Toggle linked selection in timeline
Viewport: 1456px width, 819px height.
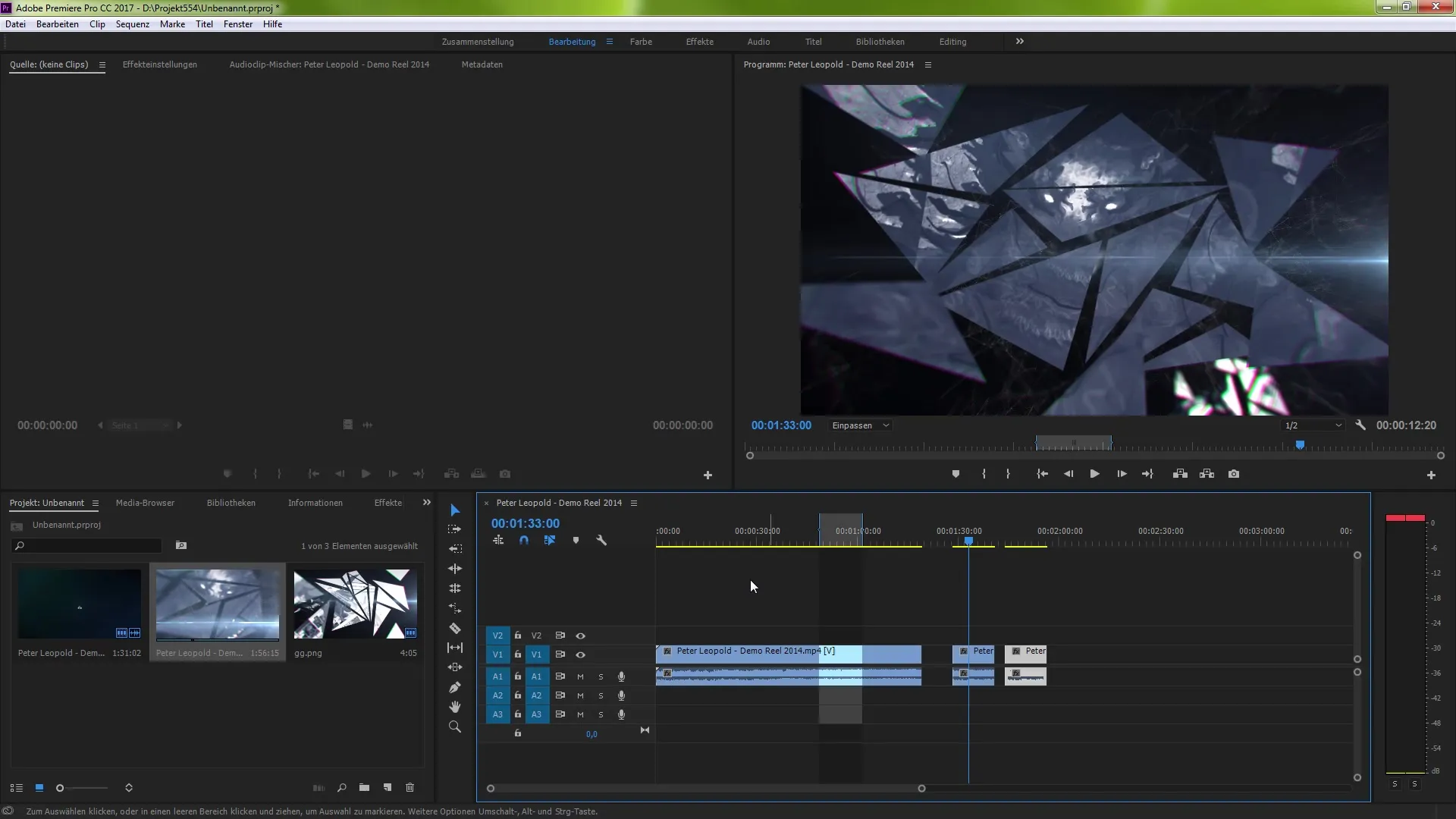550,541
